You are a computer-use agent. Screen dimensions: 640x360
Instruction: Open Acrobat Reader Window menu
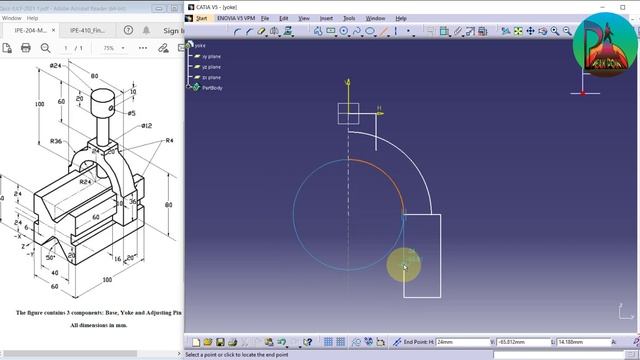click(x=11, y=18)
